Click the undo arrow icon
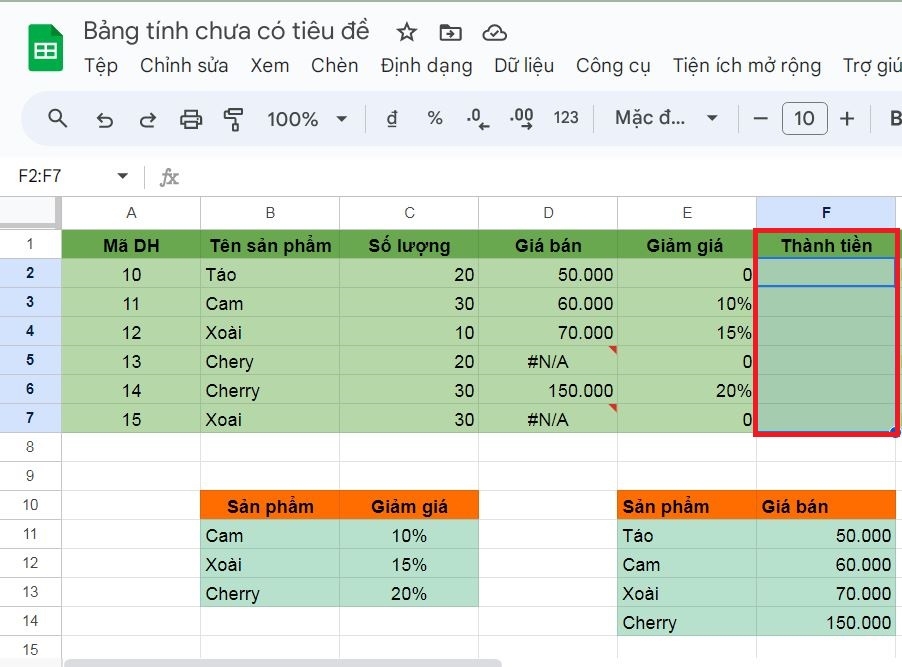Image resolution: width=902 pixels, height=667 pixels. point(104,120)
